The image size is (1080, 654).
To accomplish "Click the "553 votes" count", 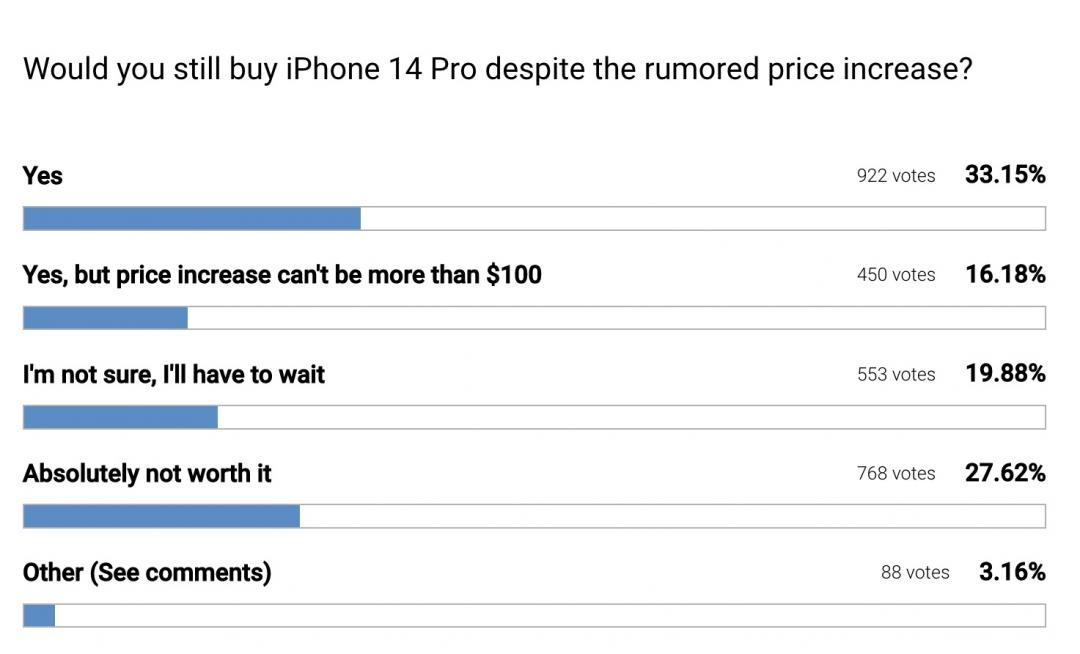I will [x=896, y=375].
